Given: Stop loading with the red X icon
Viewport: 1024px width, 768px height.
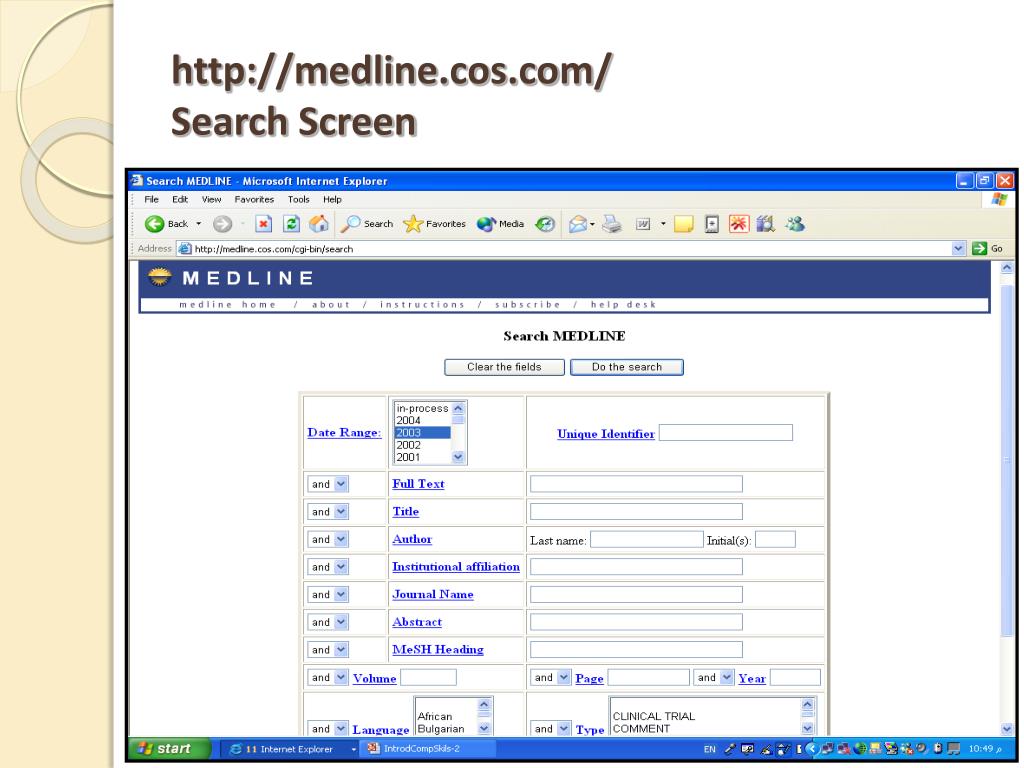Looking at the screenshot, I should pos(263,224).
